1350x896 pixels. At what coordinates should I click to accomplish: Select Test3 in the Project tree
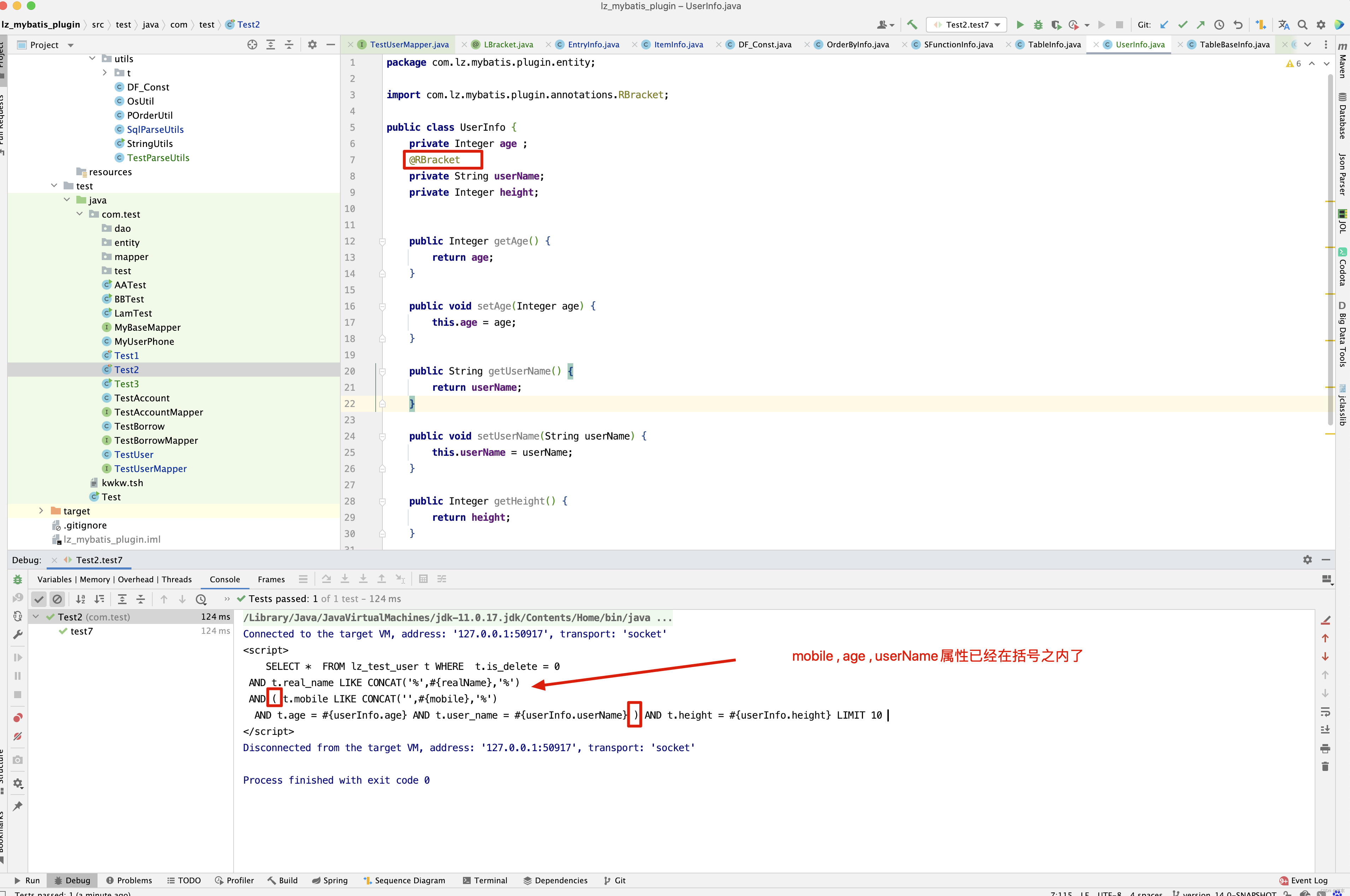(x=126, y=383)
